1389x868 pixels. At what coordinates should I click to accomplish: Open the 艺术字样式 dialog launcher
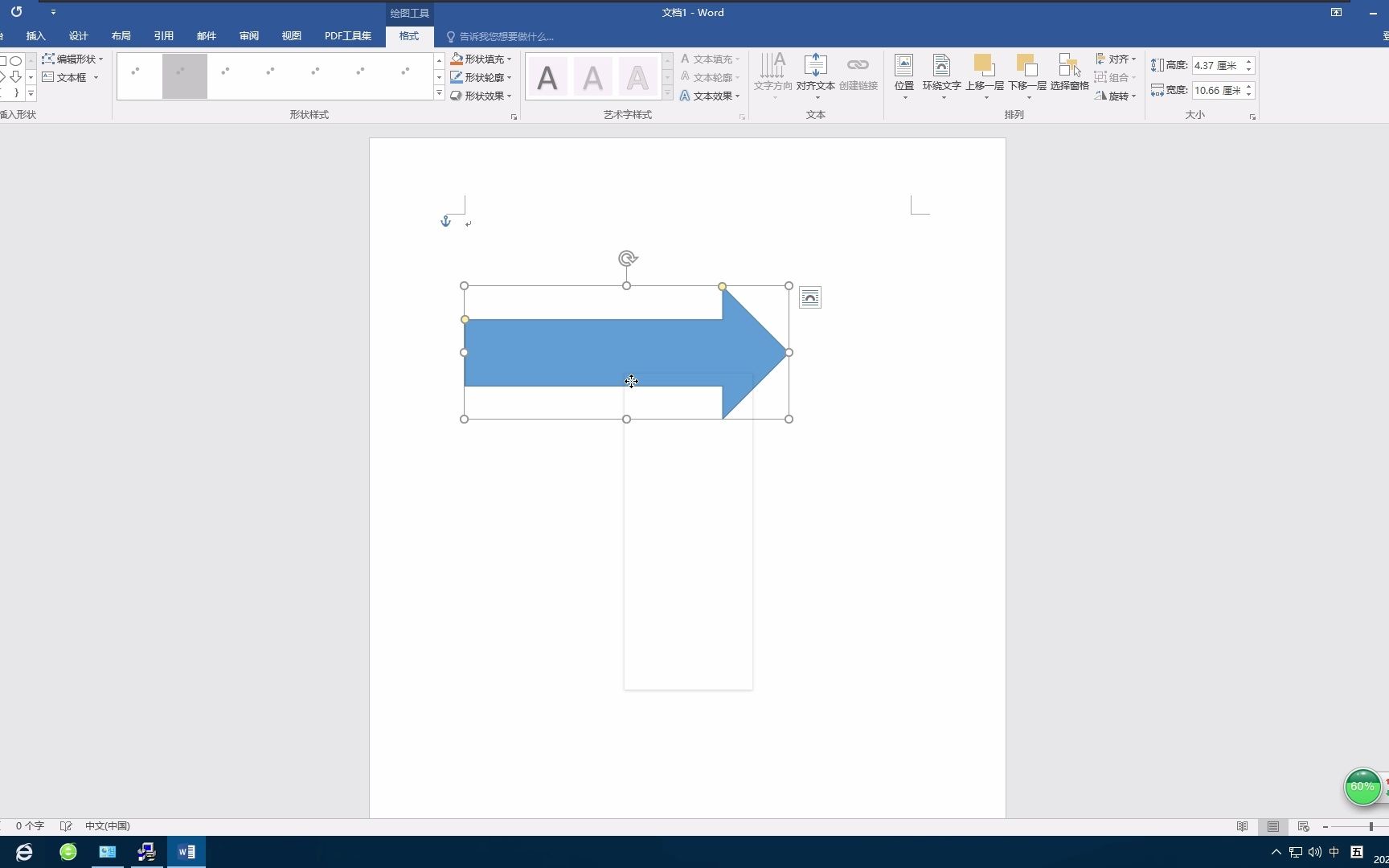(x=742, y=117)
